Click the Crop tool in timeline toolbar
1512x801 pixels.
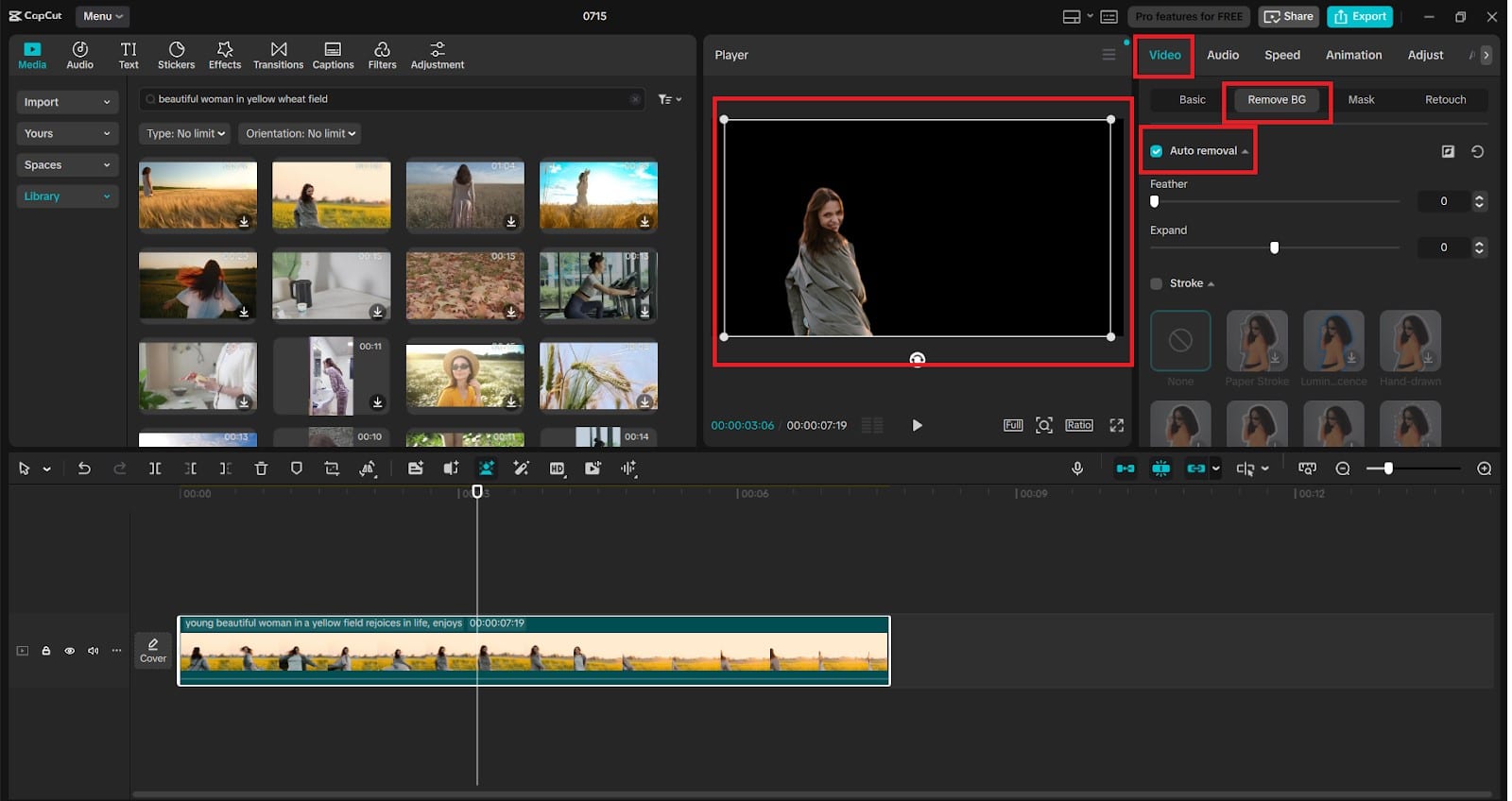click(332, 469)
